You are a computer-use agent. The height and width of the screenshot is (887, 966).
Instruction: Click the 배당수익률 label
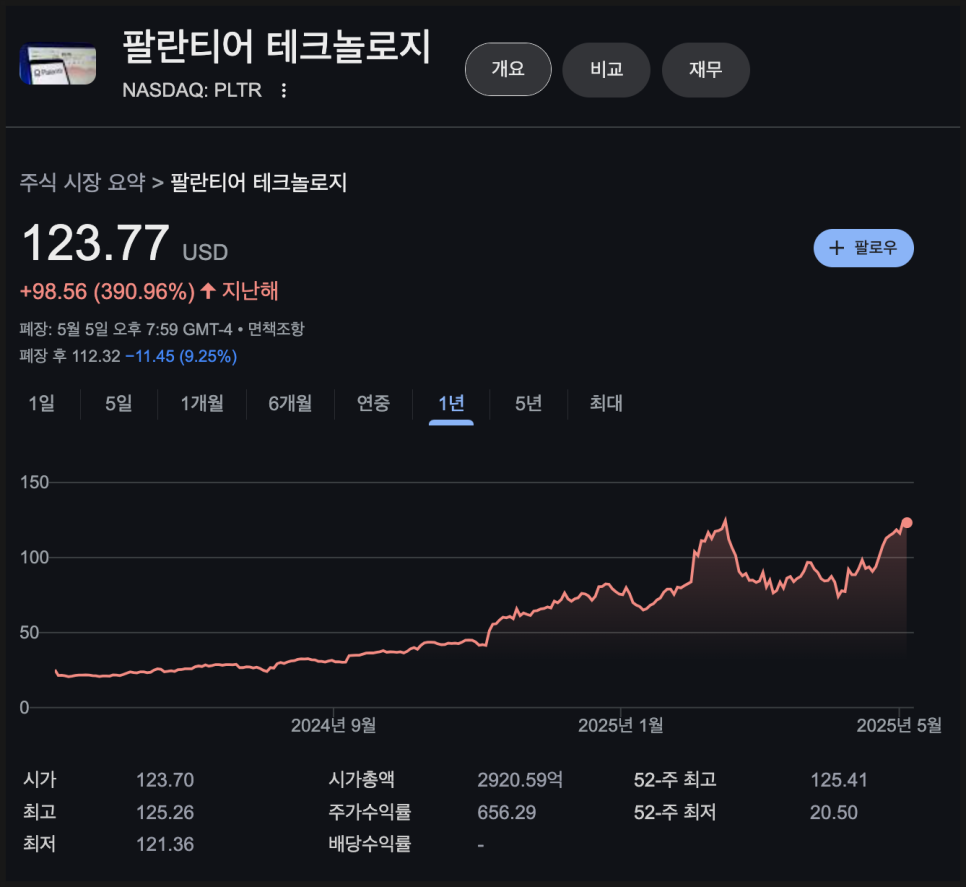tap(370, 844)
